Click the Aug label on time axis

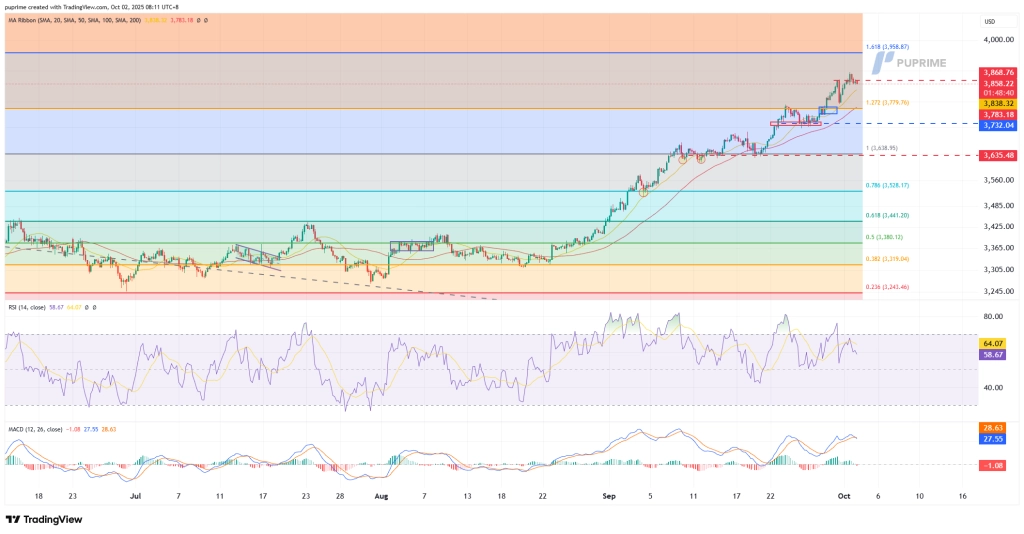(379, 495)
